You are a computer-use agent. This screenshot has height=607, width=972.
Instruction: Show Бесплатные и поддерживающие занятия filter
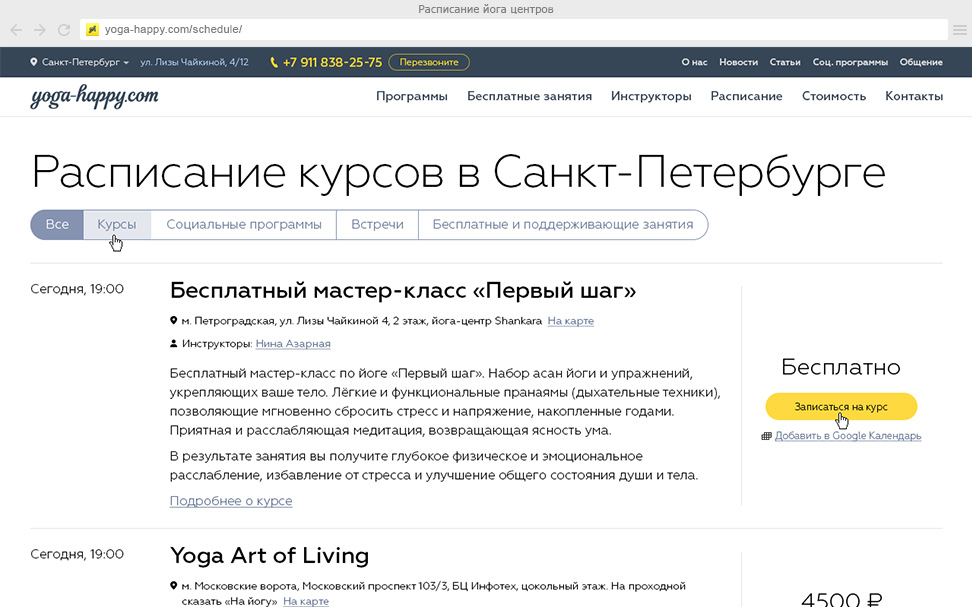(562, 225)
